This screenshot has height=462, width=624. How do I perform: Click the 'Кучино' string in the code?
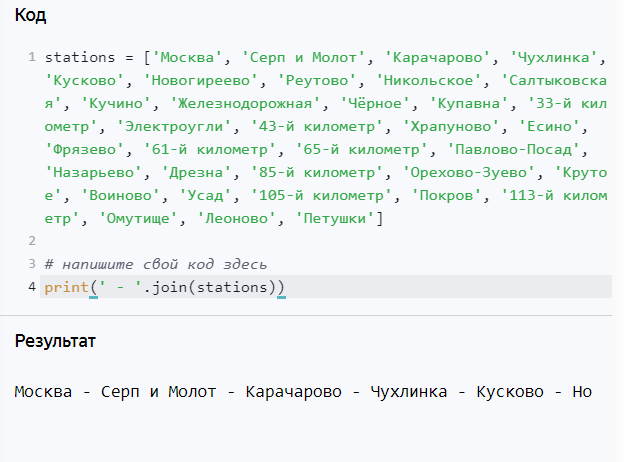point(115,103)
